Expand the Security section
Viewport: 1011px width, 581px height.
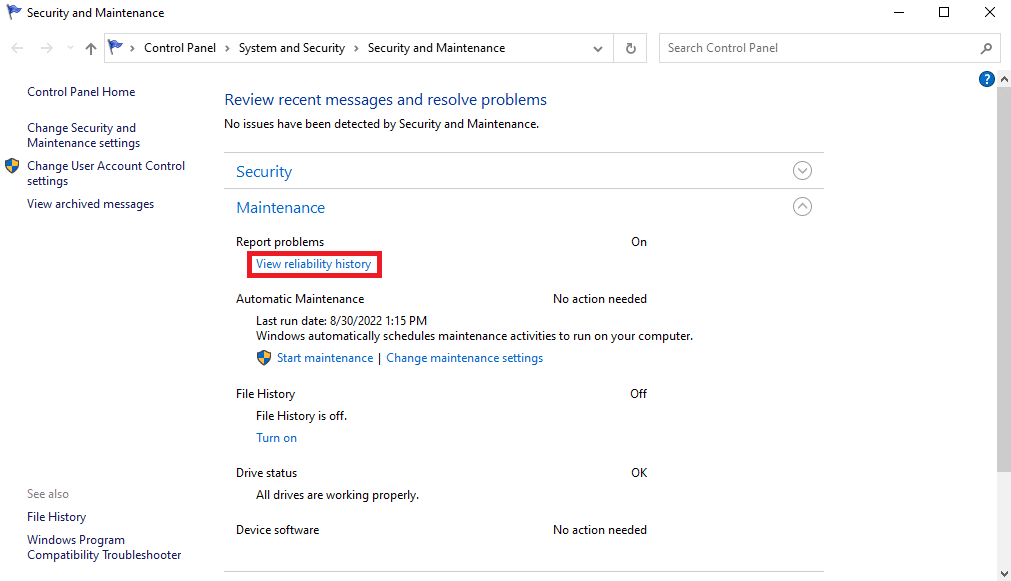coord(802,170)
